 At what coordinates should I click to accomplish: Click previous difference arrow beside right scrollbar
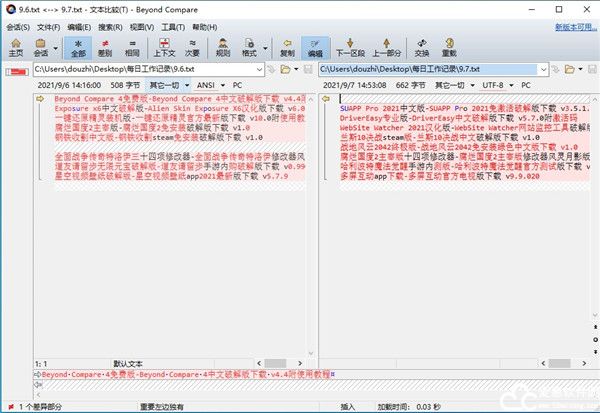(x=595, y=327)
